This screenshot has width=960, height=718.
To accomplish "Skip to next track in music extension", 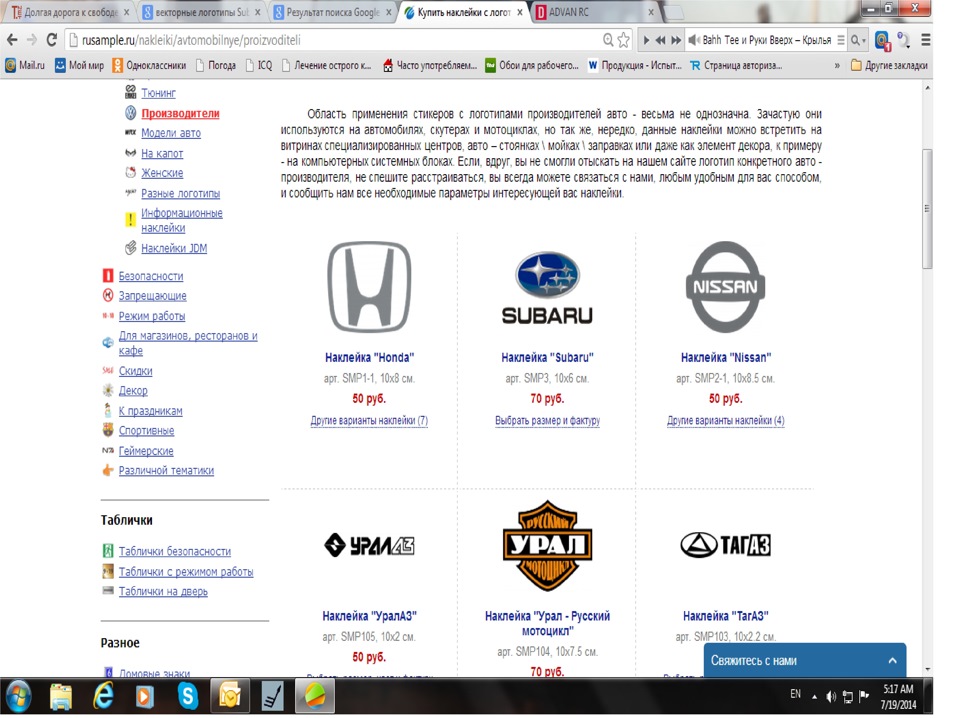I will [676, 40].
